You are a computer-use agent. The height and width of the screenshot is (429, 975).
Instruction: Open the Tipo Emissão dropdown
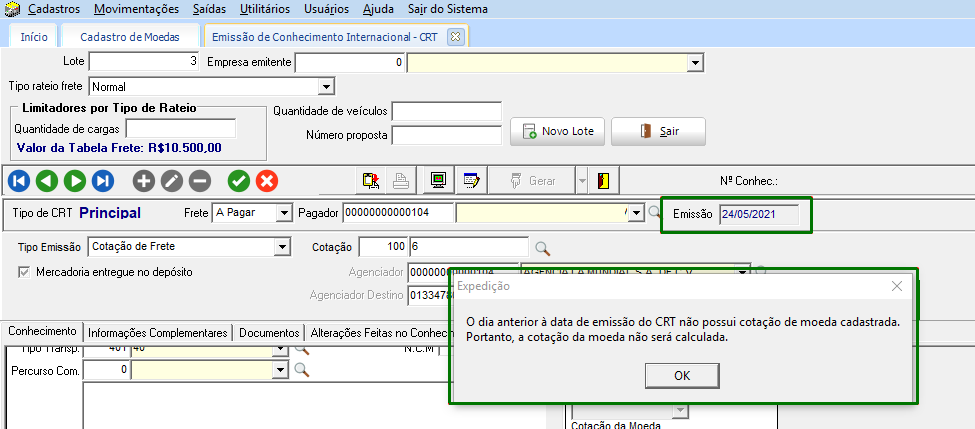tap(284, 246)
